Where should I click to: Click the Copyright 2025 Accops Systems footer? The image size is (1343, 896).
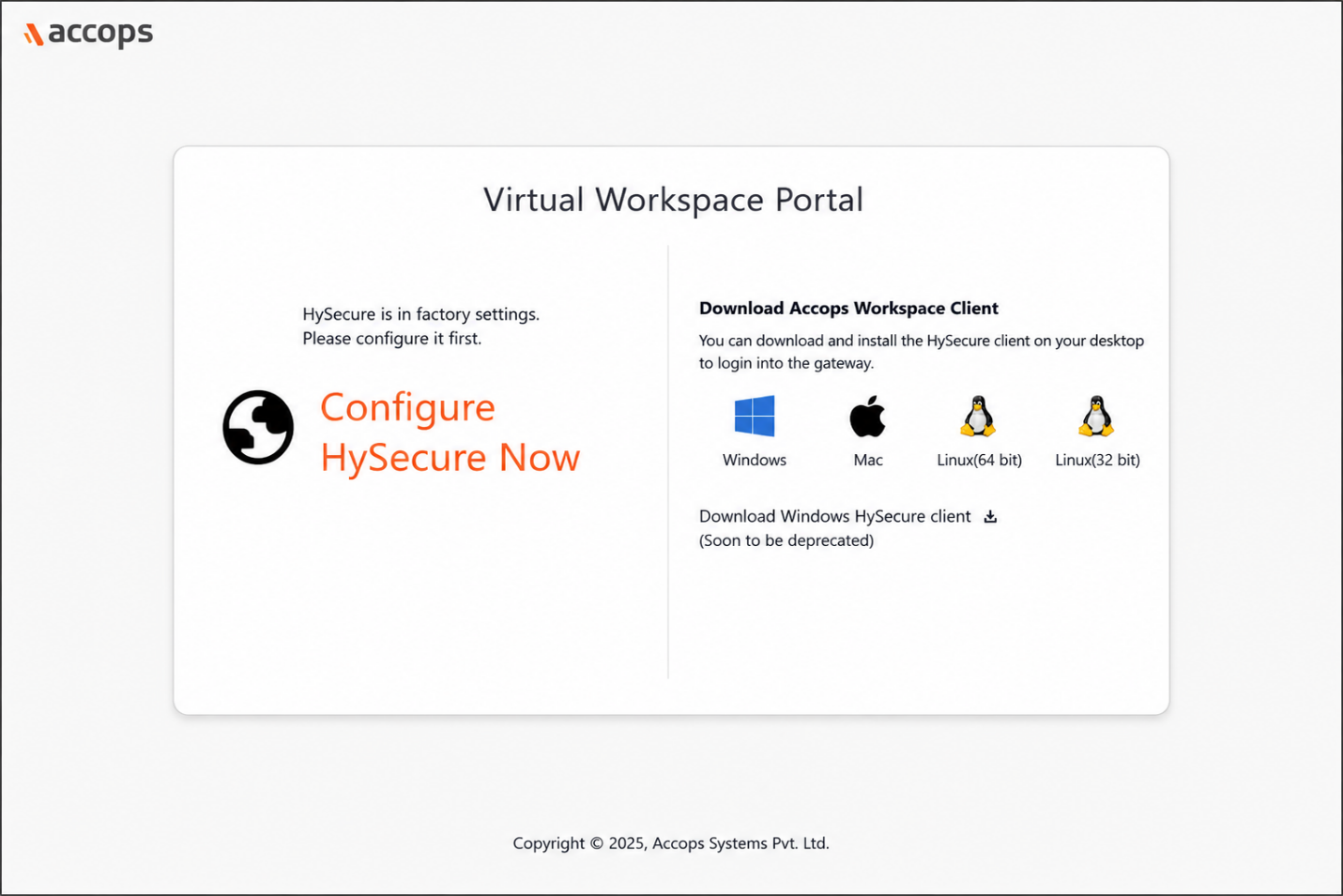tap(671, 843)
